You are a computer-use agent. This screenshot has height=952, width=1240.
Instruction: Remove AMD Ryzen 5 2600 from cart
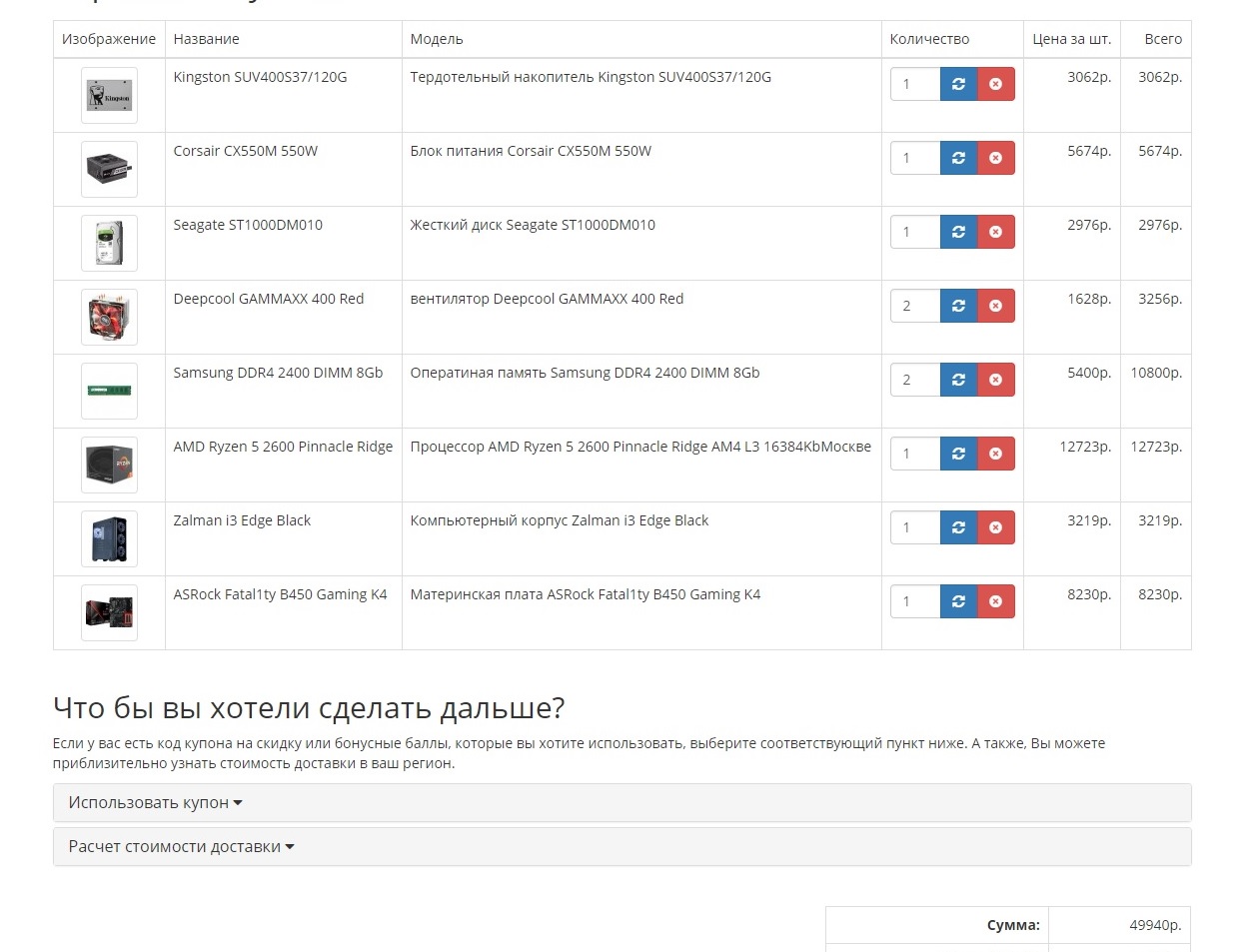coord(996,454)
